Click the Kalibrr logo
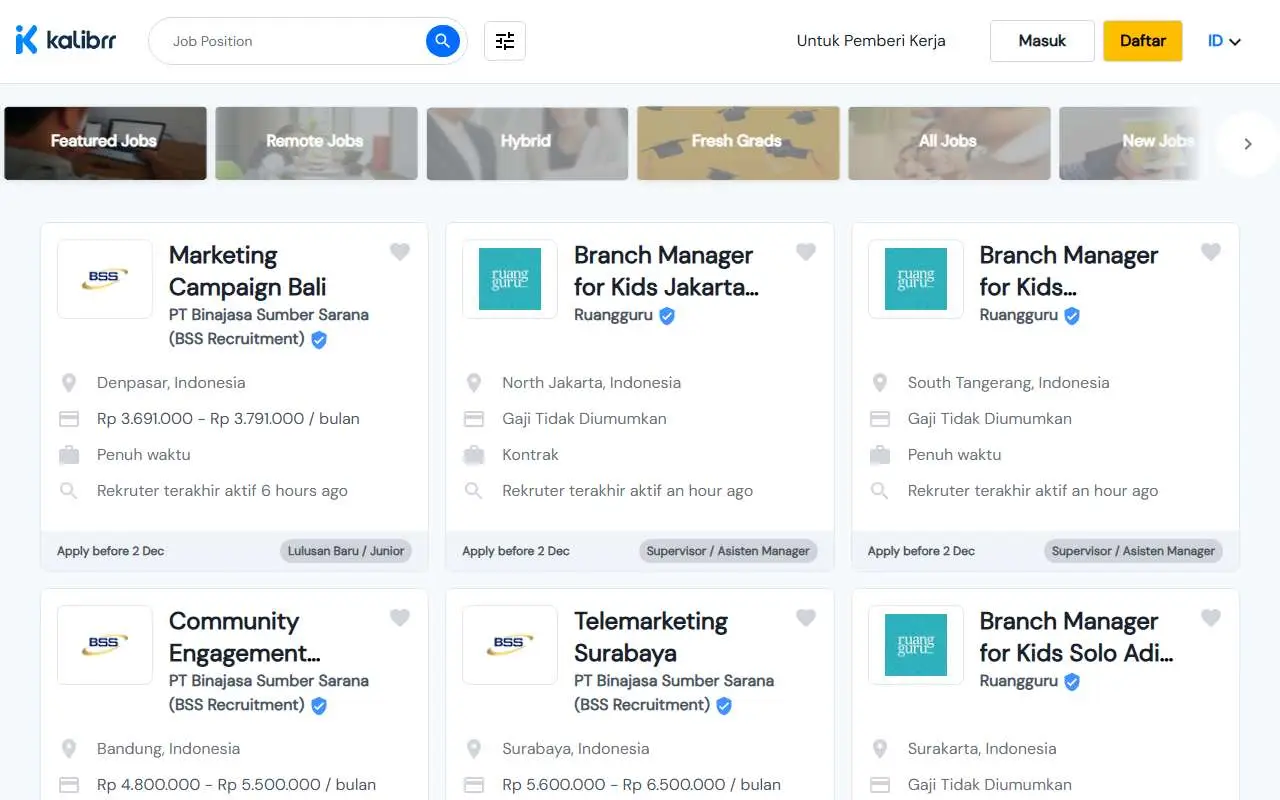Viewport: 1280px width, 800px height. 66,40
